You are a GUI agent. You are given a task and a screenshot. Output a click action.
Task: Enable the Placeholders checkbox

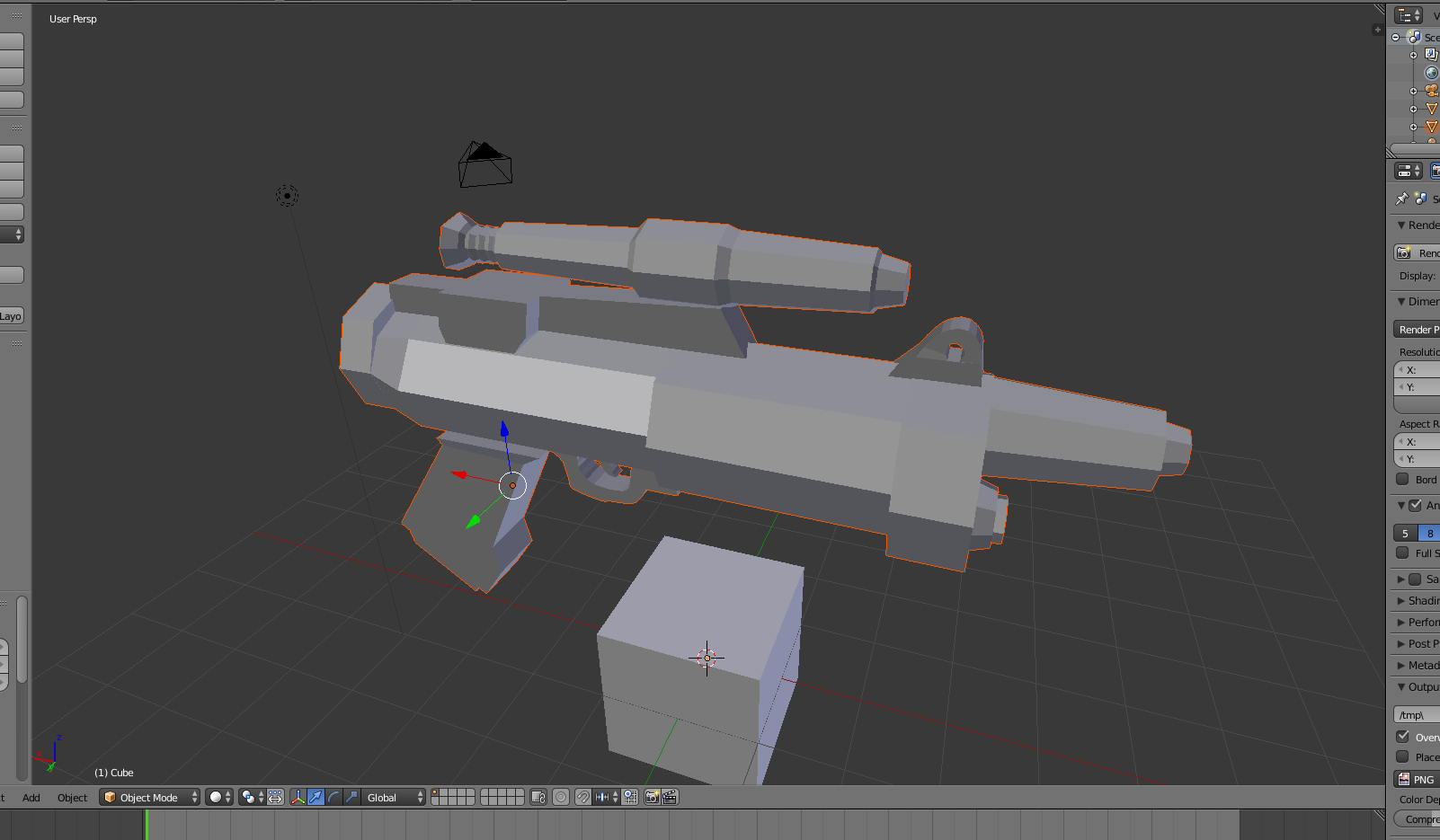coord(1402,756)
